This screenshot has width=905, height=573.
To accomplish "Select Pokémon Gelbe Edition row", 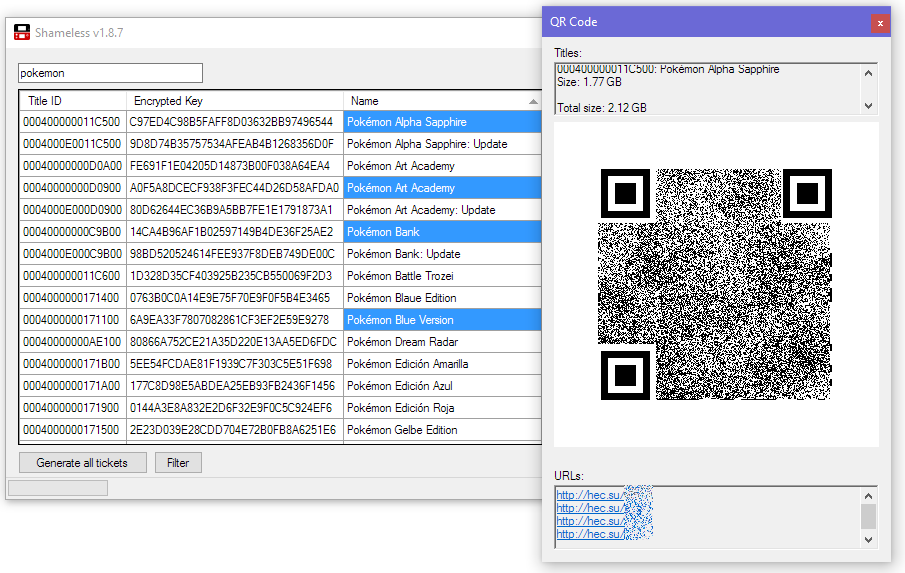I will 281,429.
